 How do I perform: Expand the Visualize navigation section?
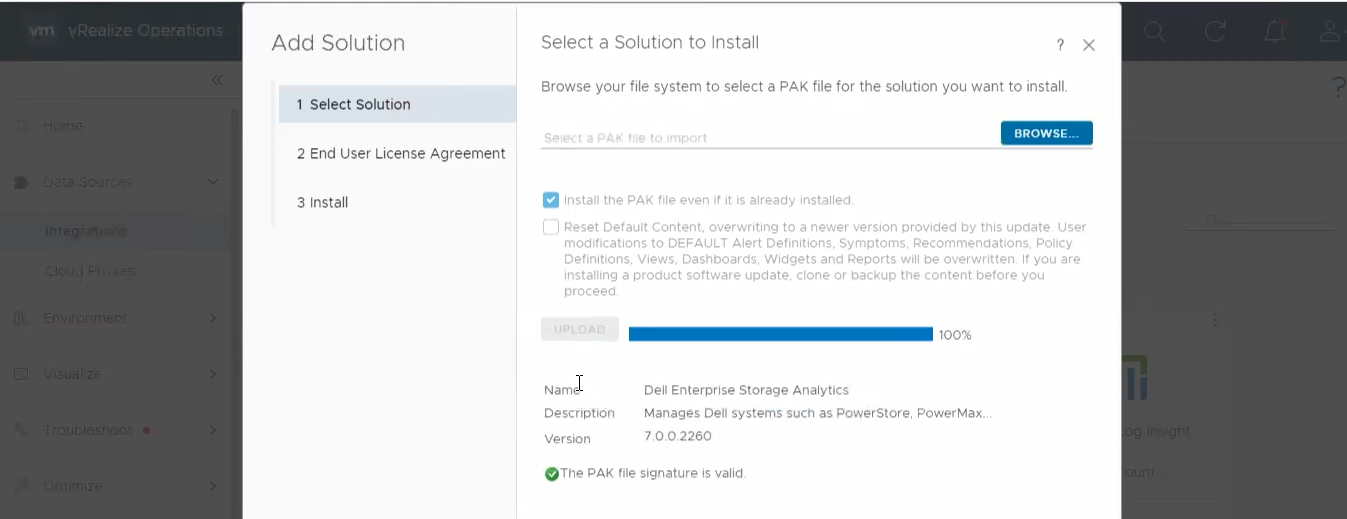212,374
